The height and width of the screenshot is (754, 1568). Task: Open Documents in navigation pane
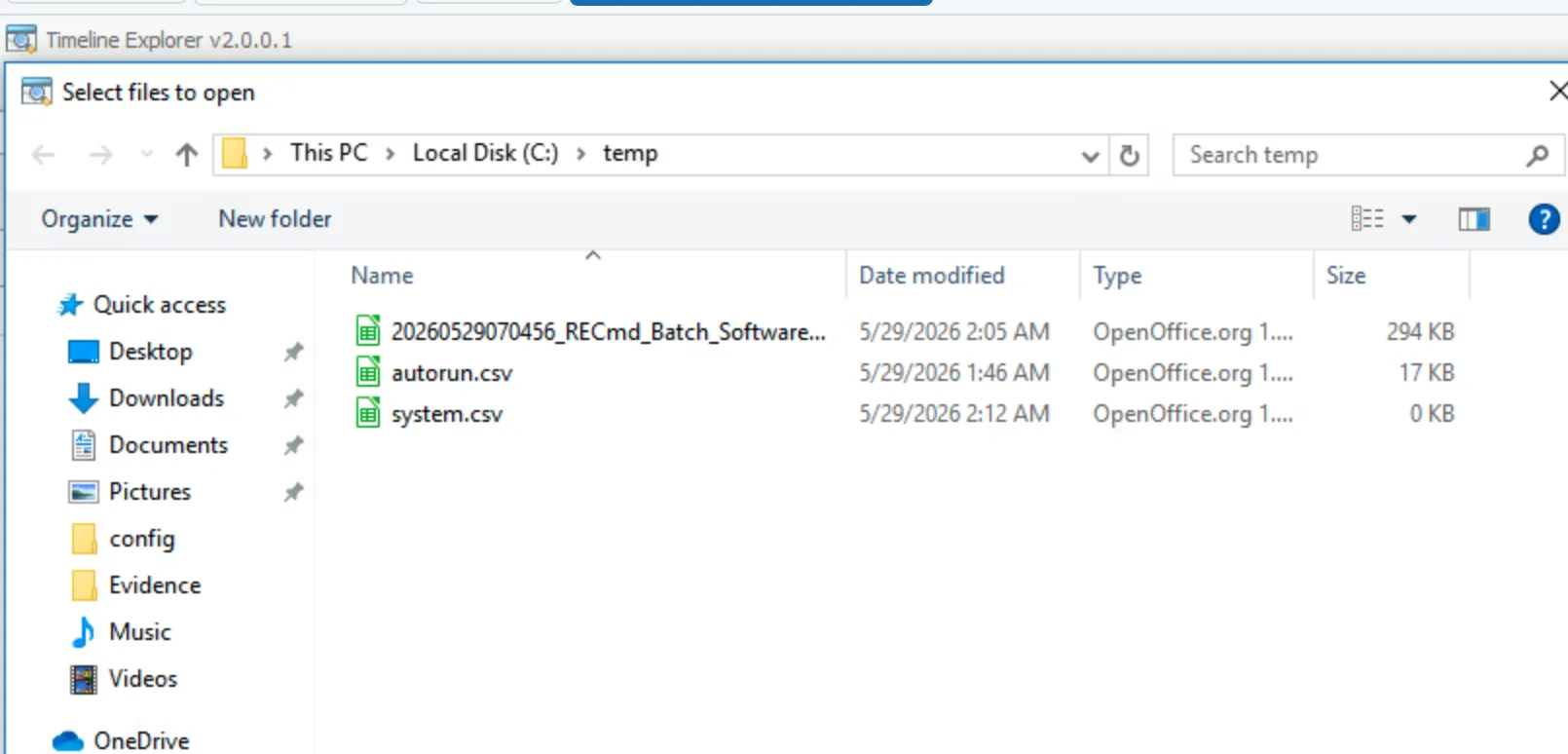click(x=168, y=445)
